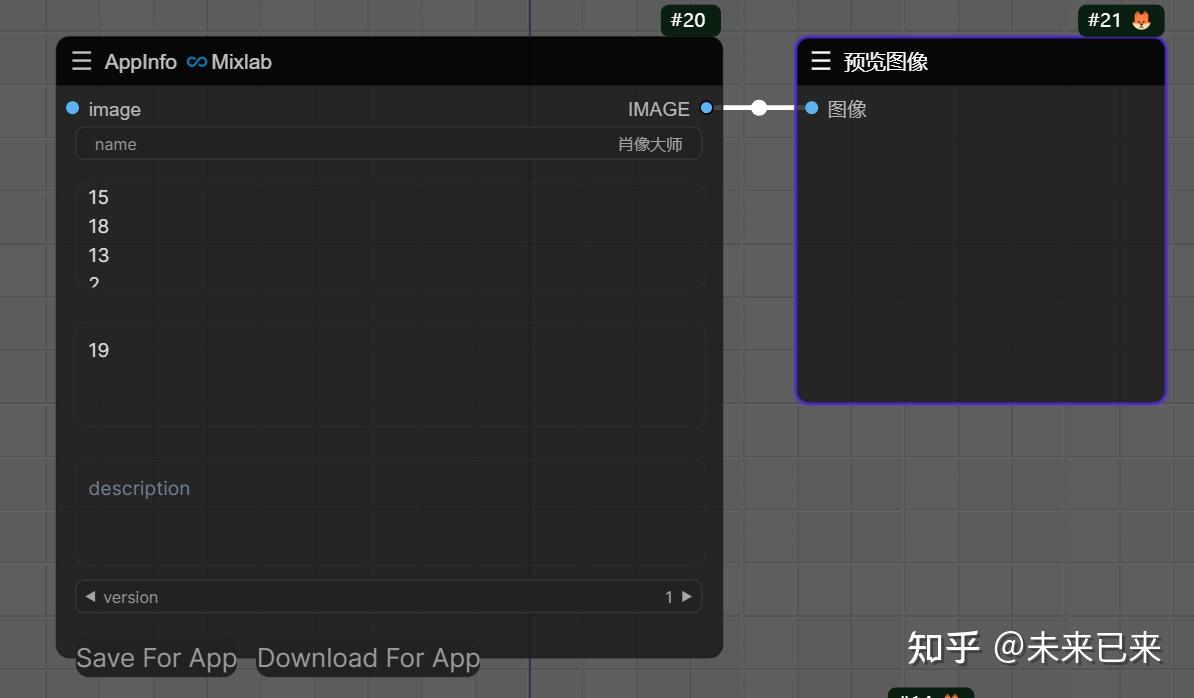Click the name field showing 肖像大师

pyautogui.click(x=389, y=143)
